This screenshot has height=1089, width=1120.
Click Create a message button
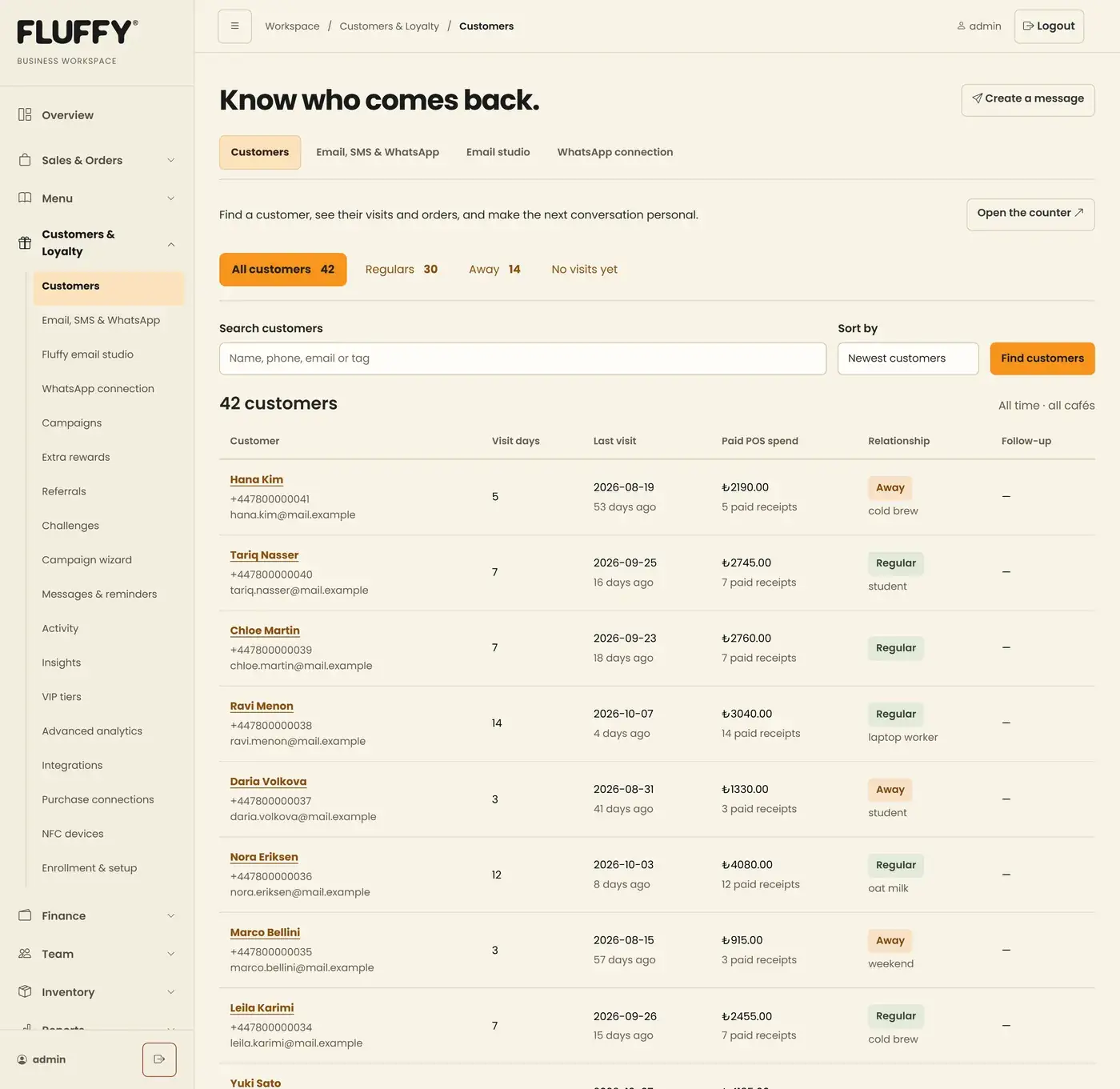point(1028,100)
